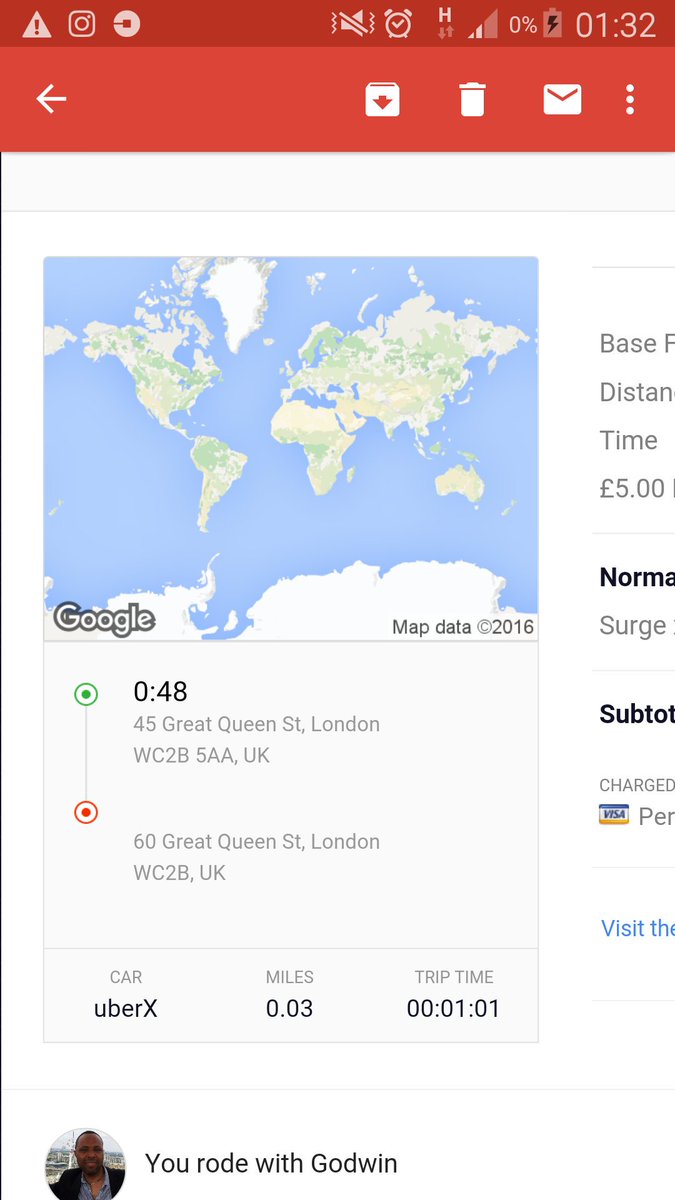Tap the Google logo on the map
Image resolution: width=675 pixels, height=1200 pixels.
pos(105,619)
